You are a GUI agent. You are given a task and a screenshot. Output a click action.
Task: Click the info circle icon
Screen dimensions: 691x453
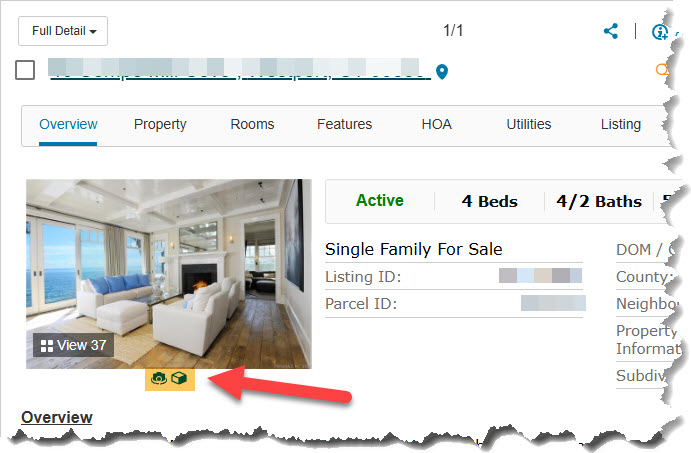[660, 32]
